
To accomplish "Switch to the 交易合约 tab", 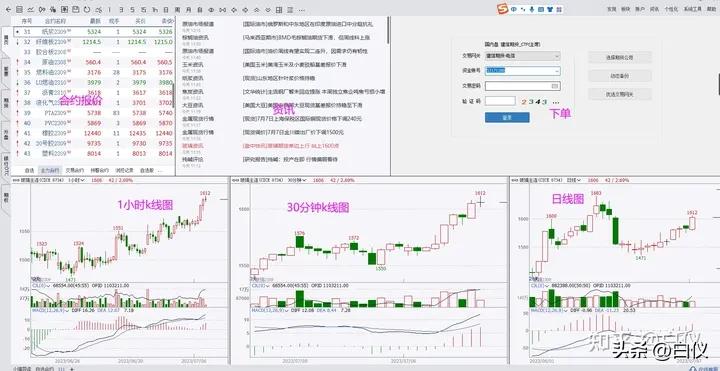I will (74, 170).
